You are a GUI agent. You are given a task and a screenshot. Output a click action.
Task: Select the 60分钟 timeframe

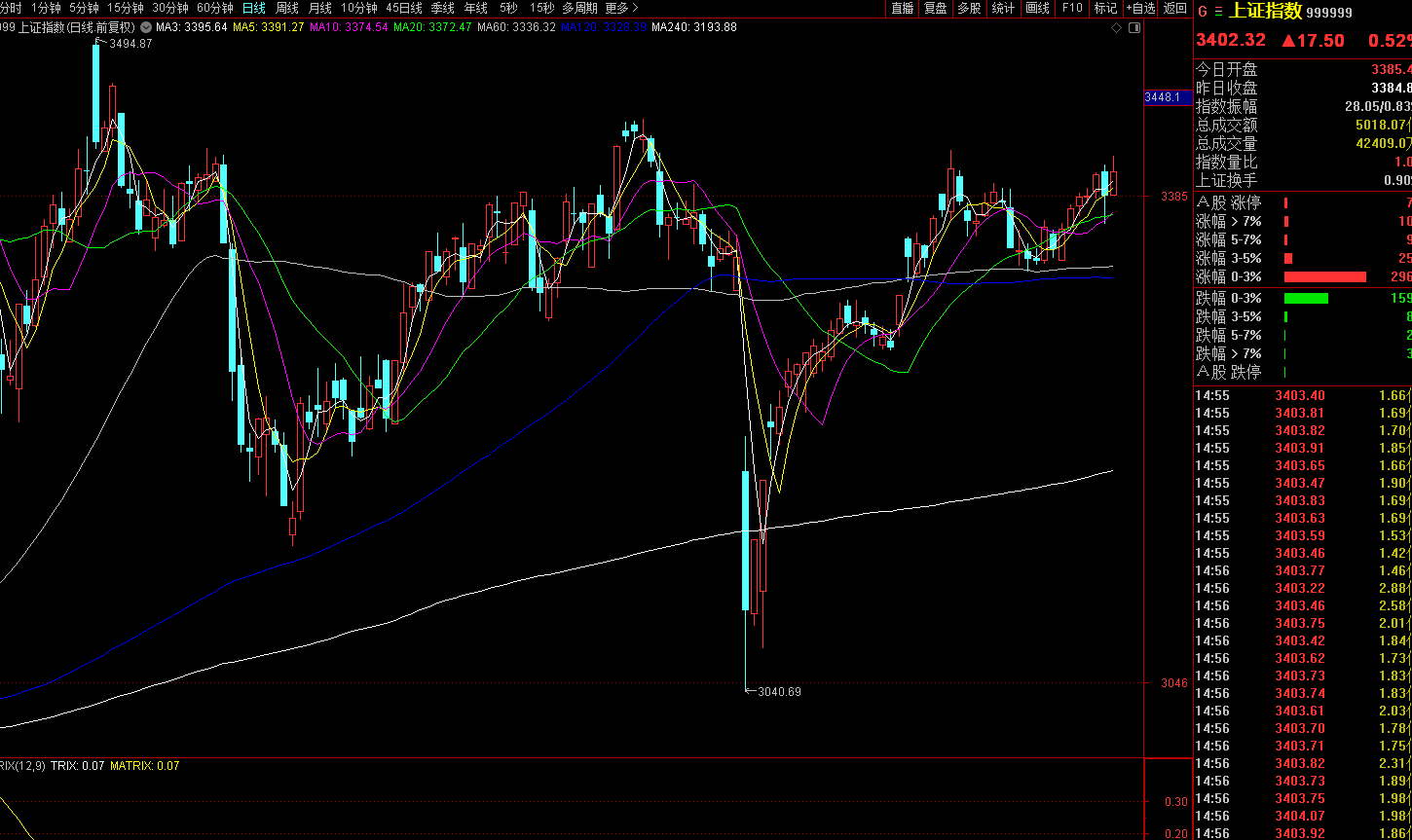click(x=215, y=8)
